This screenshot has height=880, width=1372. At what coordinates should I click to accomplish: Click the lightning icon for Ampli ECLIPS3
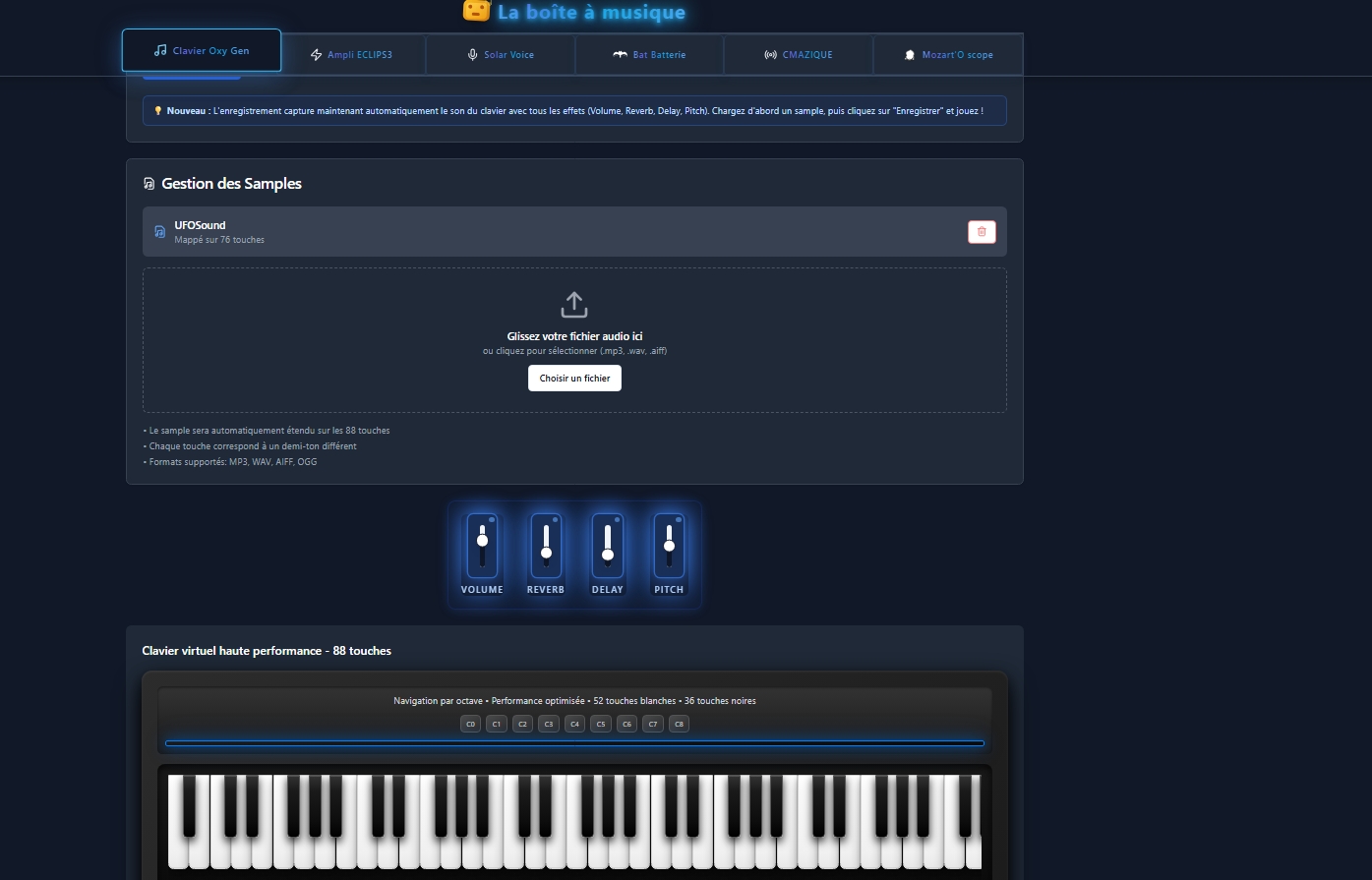[x=316, y=55]
